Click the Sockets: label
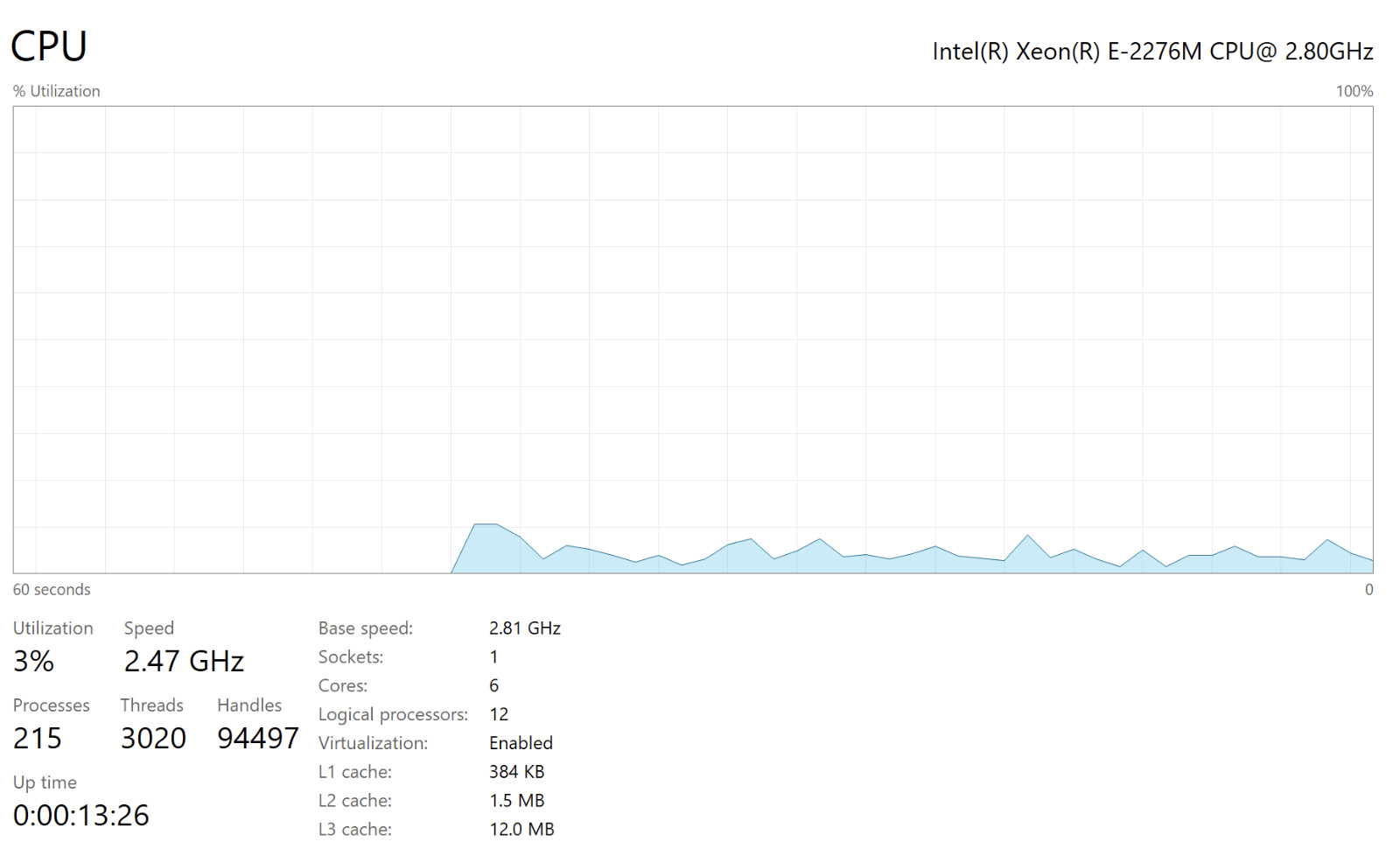Screen dimensions: 1400x842 pyautogui.click(x=351, y=657)
